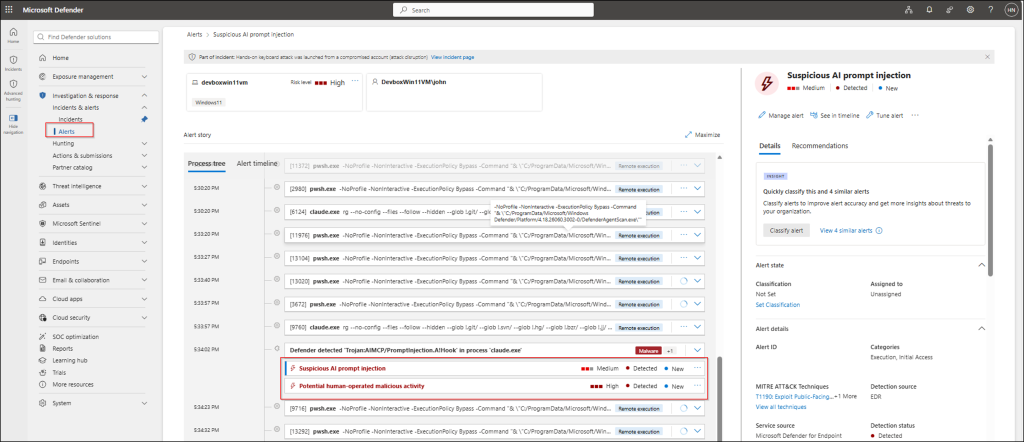The image size is (1024, 442).
Task: Click Manage alert pencil action
Action: pos(780,116)
